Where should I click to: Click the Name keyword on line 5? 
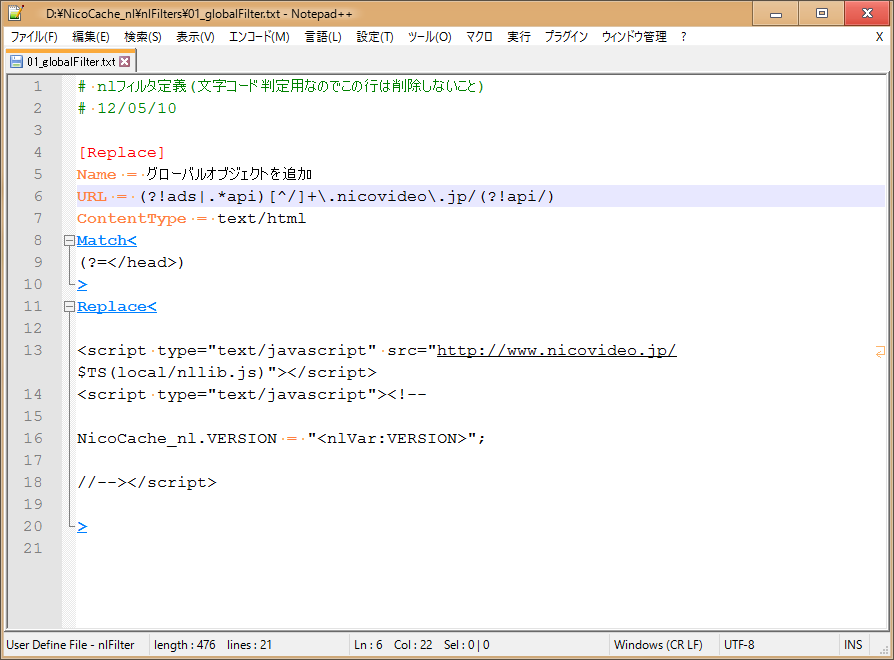[96, 174]
